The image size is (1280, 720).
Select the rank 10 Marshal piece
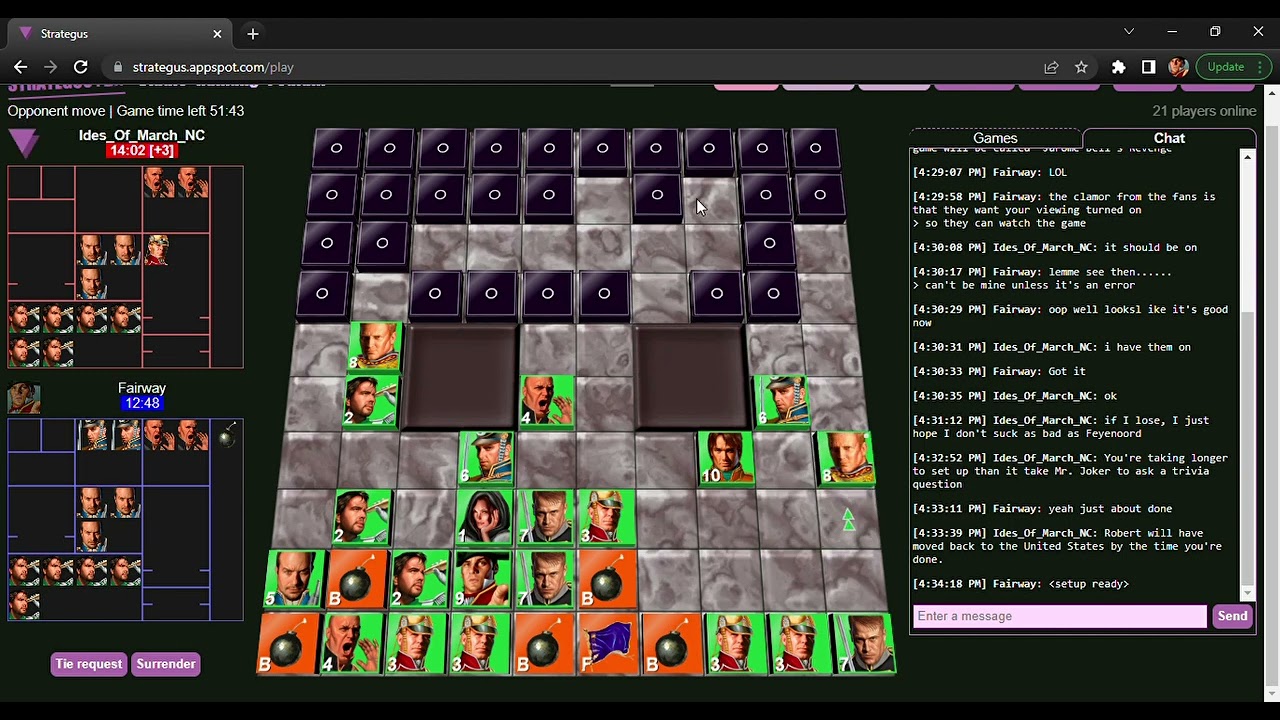[726, 459]
